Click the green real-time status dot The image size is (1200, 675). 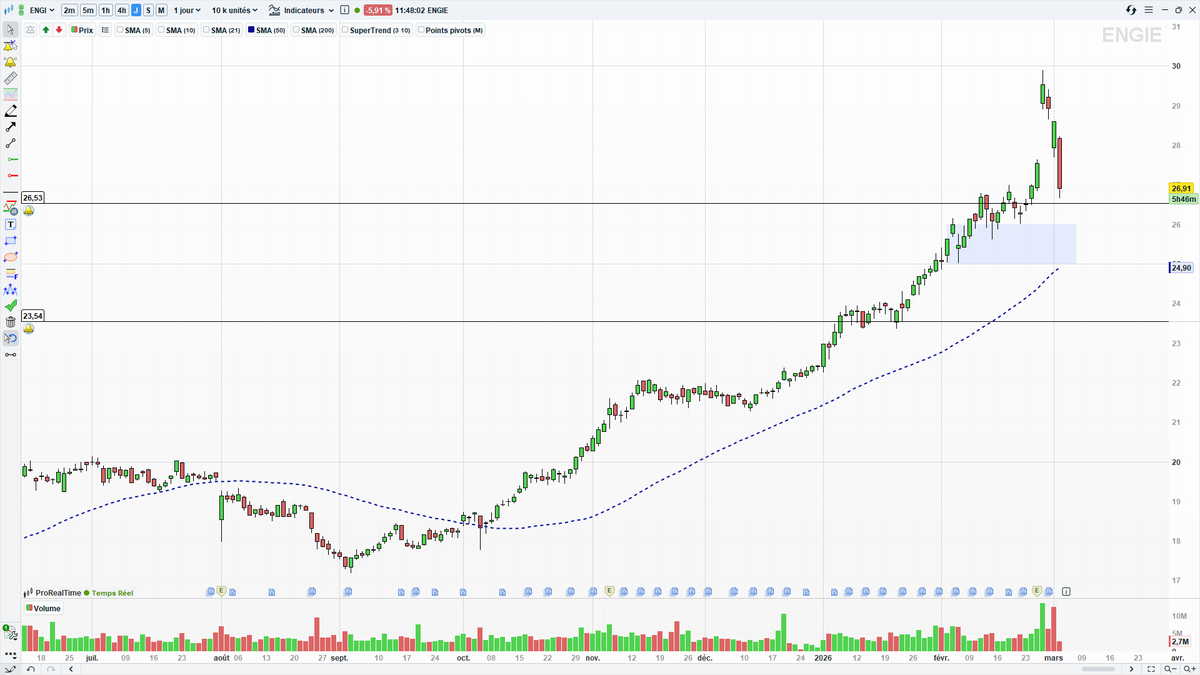click(87, 593)
